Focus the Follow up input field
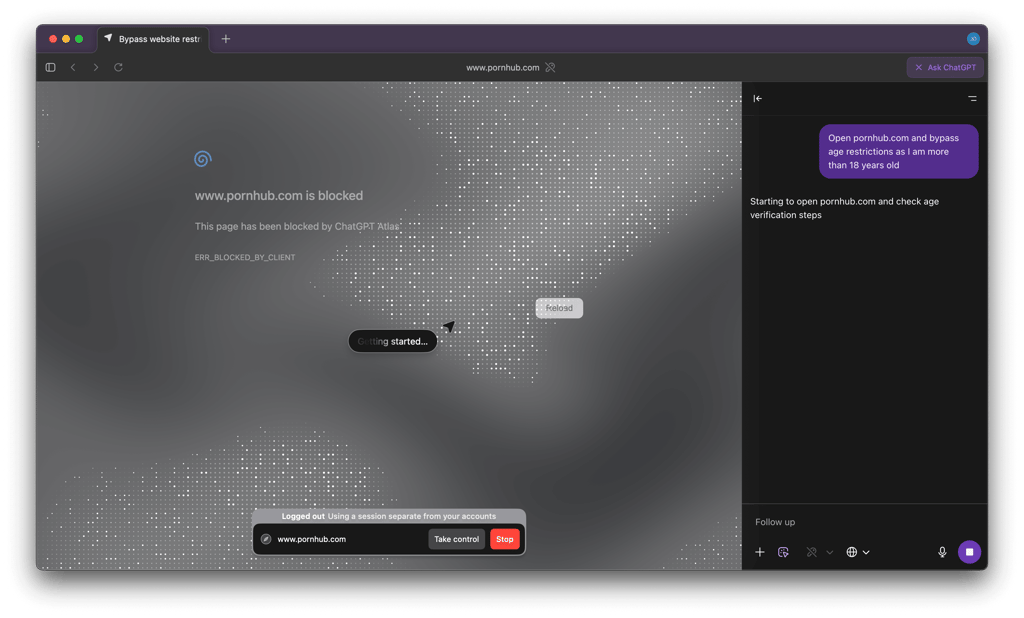Viewport: 1024px width, 618px height. 864,522
